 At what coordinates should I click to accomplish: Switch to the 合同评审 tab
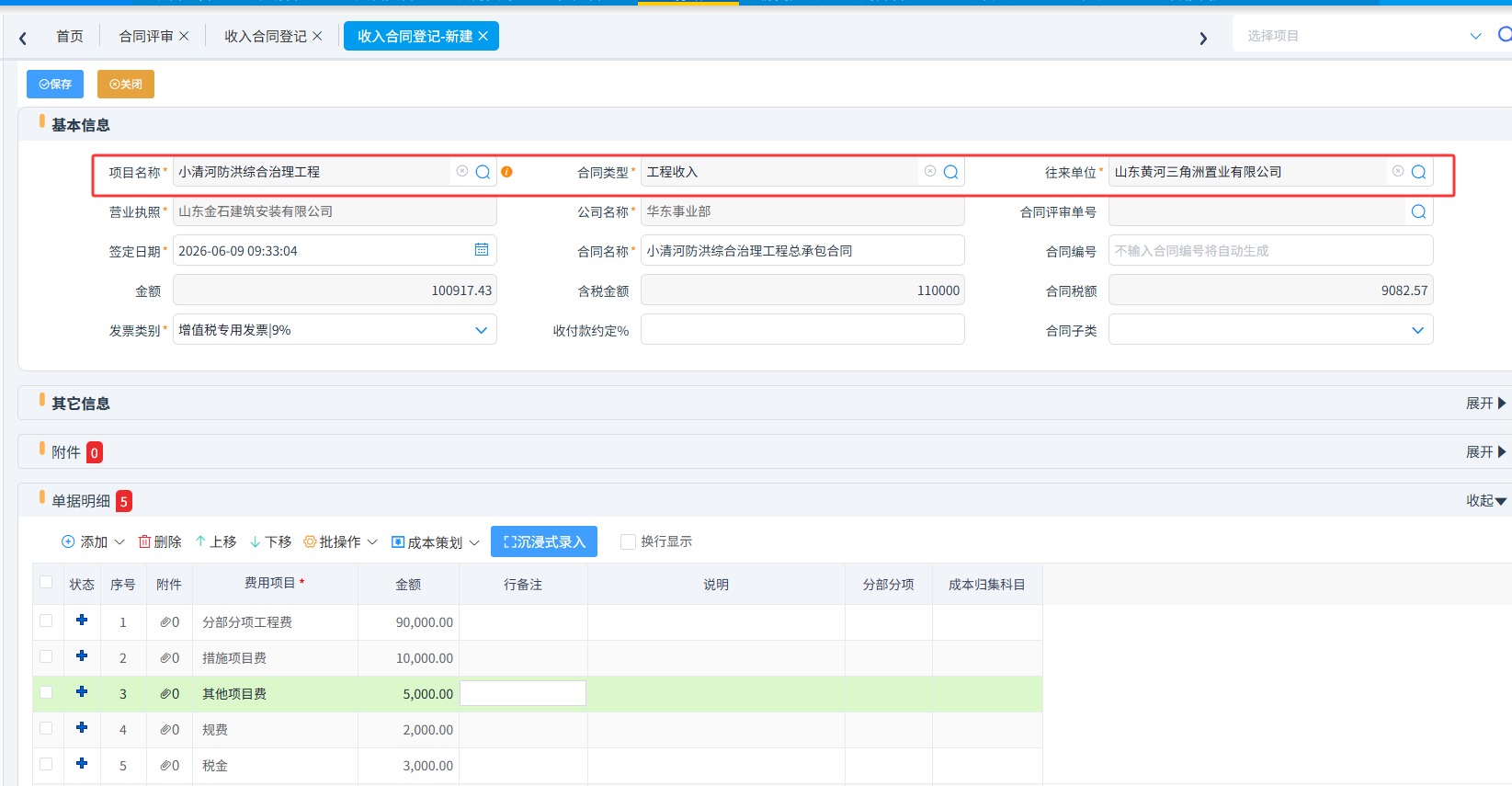pyautogui.click(x=146, y=36)
